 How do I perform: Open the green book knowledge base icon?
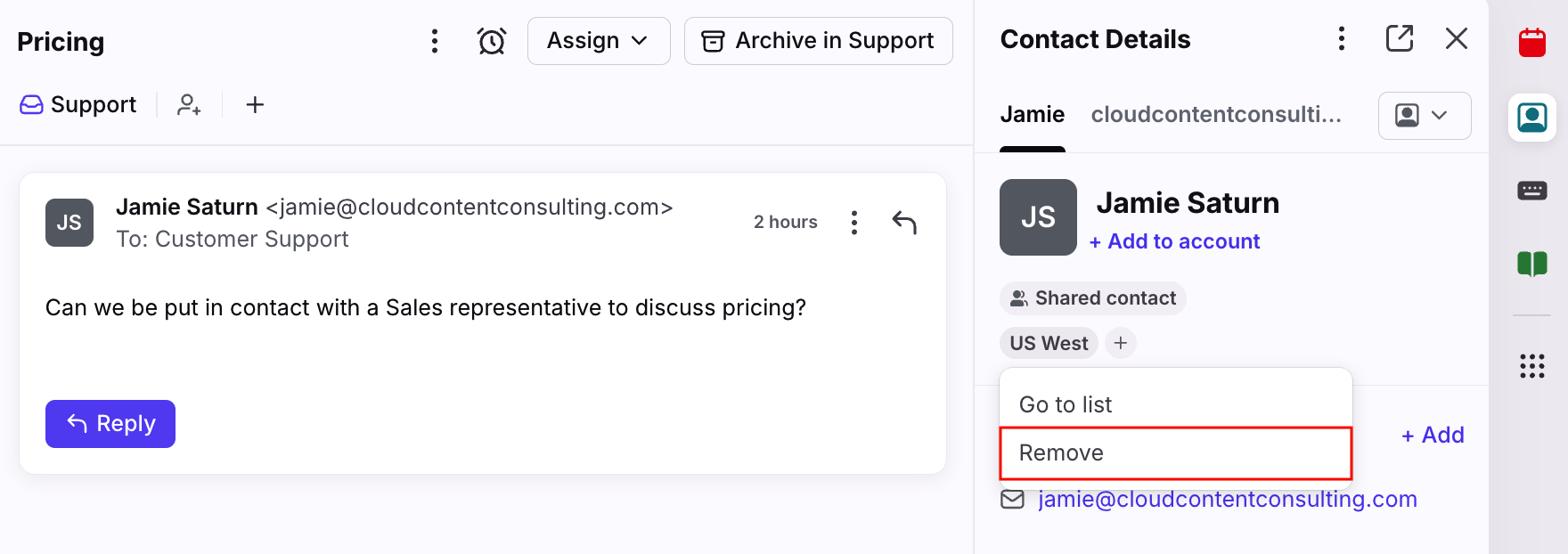[1532, 264]
